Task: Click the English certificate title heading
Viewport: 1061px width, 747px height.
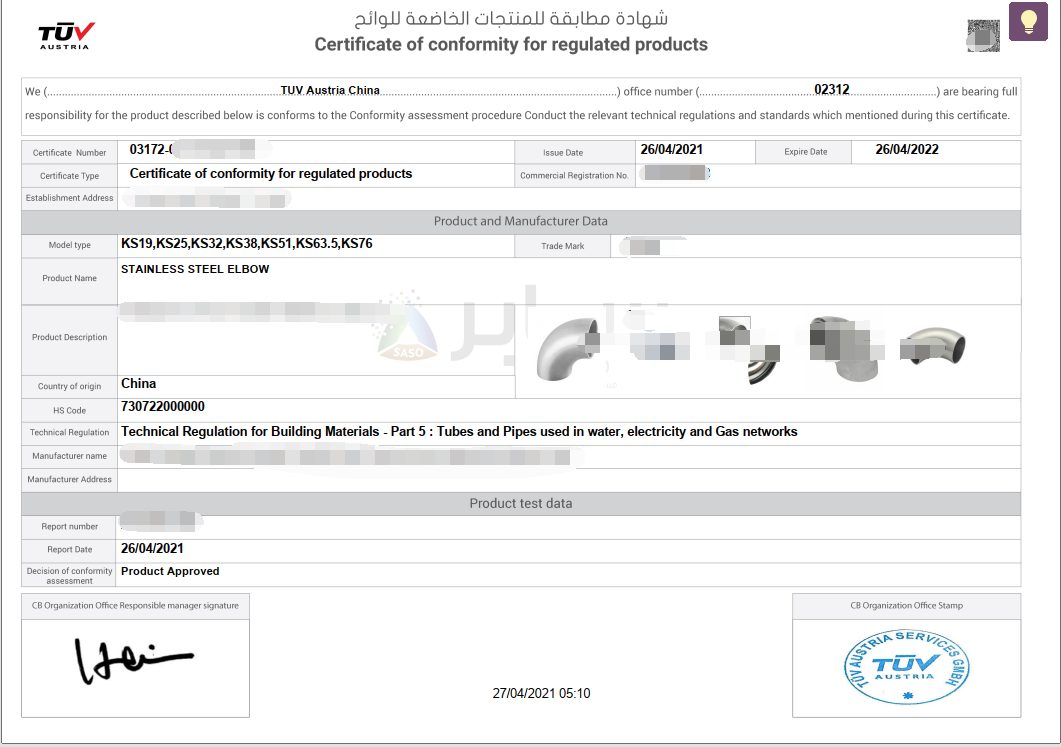Action: click(511, 45)
